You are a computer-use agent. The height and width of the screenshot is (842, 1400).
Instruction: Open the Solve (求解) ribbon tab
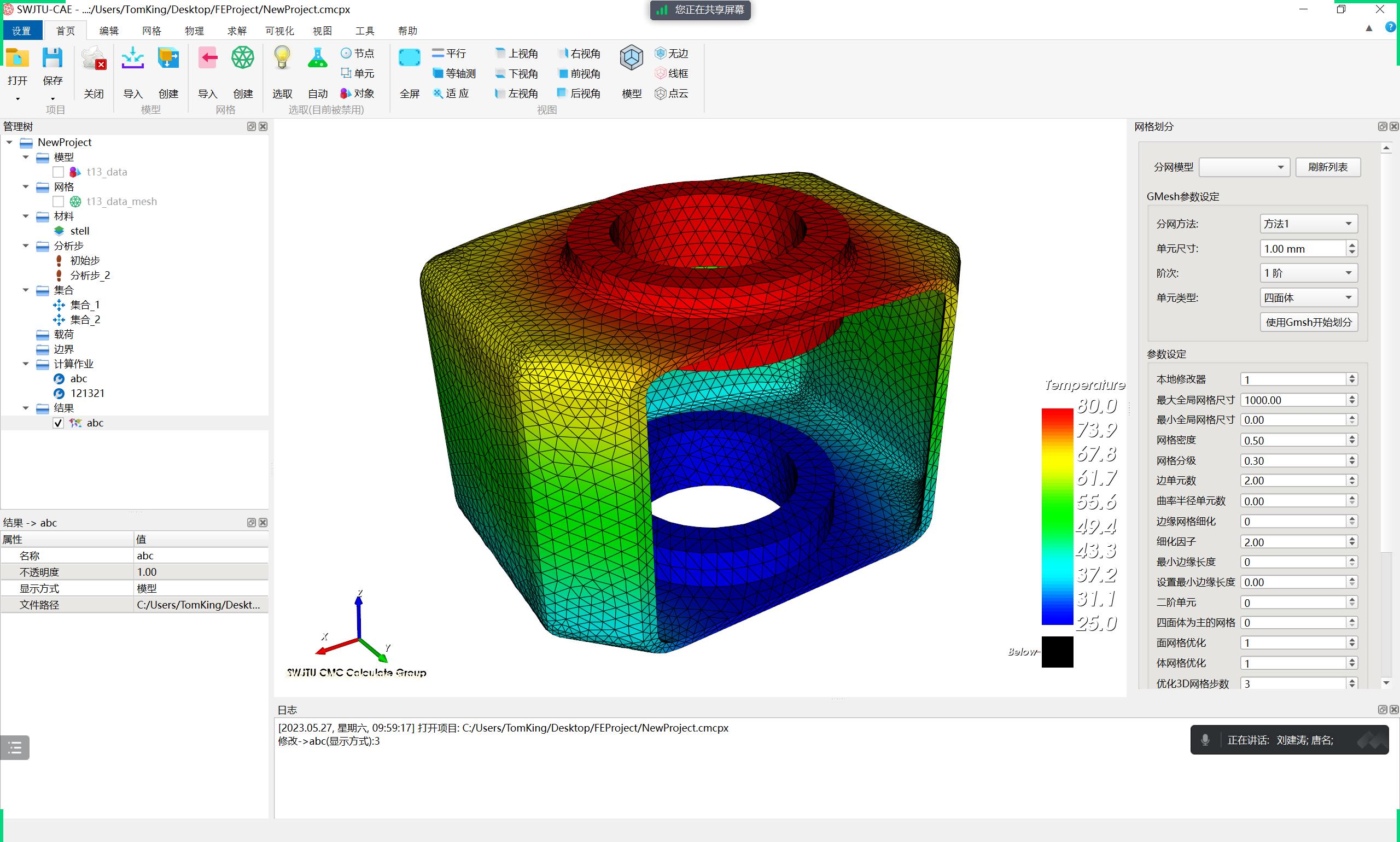tap(237, 31)
